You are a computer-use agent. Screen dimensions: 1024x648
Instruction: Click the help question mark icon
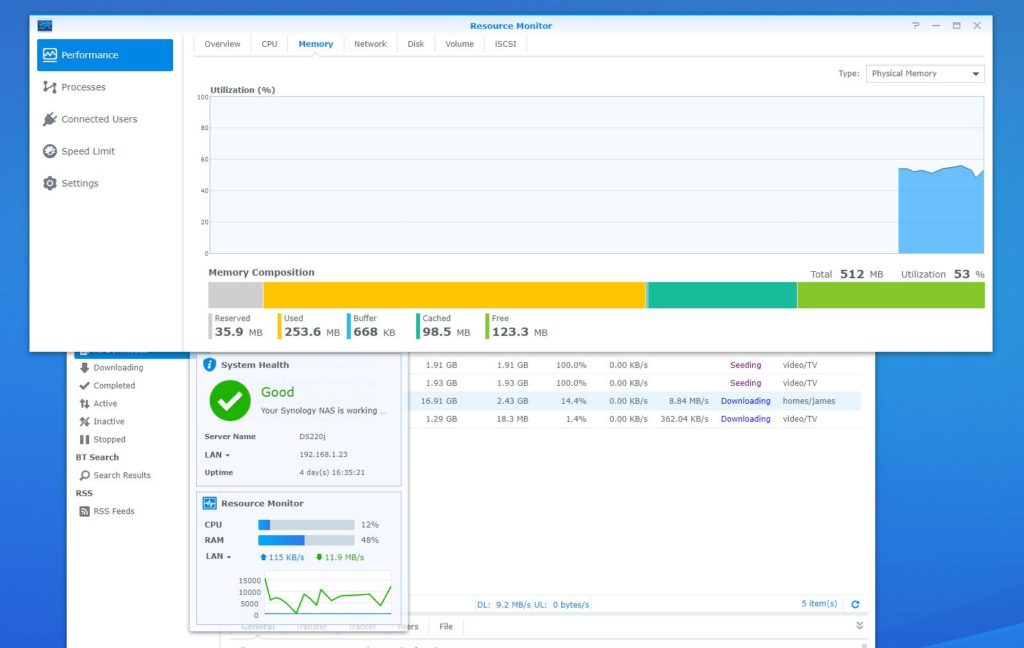(x=915, y=25)
